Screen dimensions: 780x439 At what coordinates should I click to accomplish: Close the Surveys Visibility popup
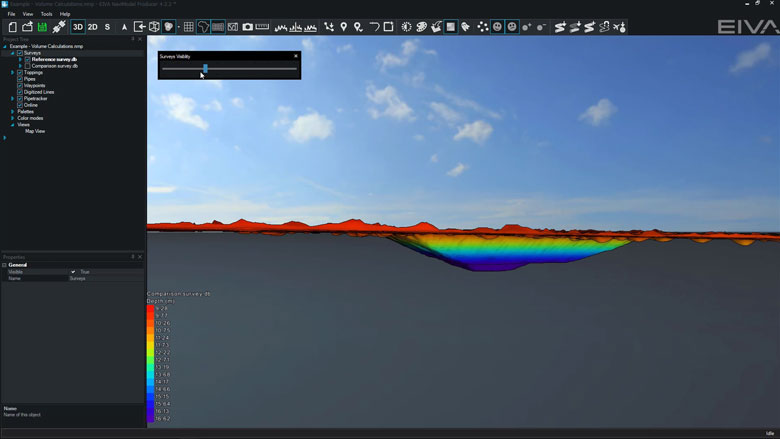296,56
